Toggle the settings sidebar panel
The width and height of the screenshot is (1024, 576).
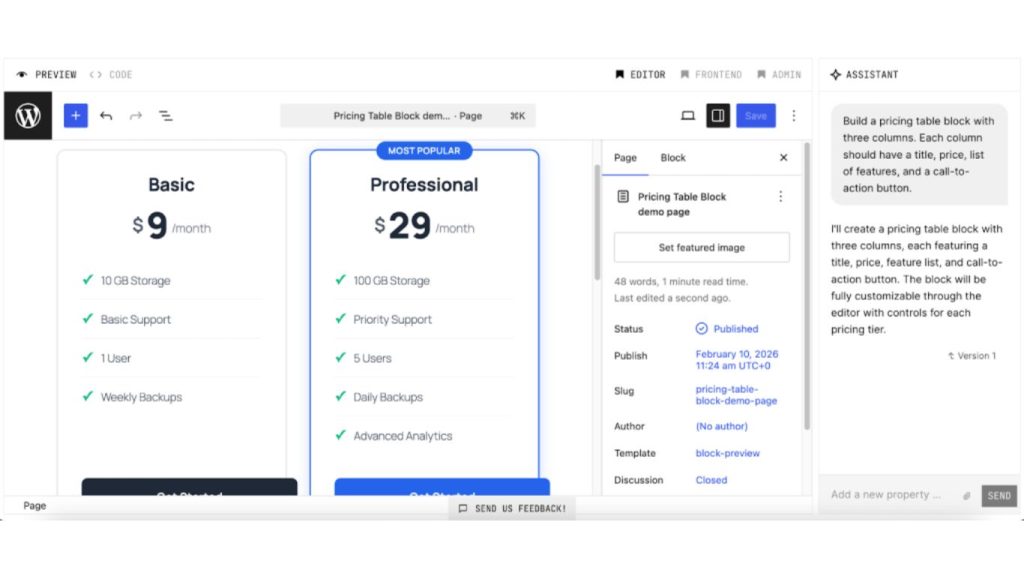pyautogui.click(x=718, y=115)
